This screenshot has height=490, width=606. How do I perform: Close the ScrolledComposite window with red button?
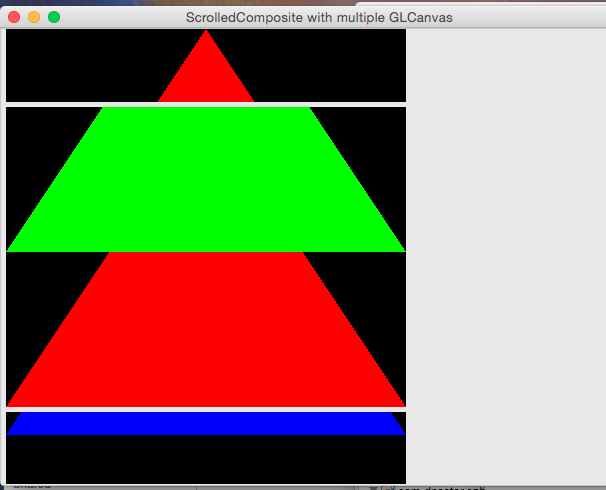tap(14, 17)
